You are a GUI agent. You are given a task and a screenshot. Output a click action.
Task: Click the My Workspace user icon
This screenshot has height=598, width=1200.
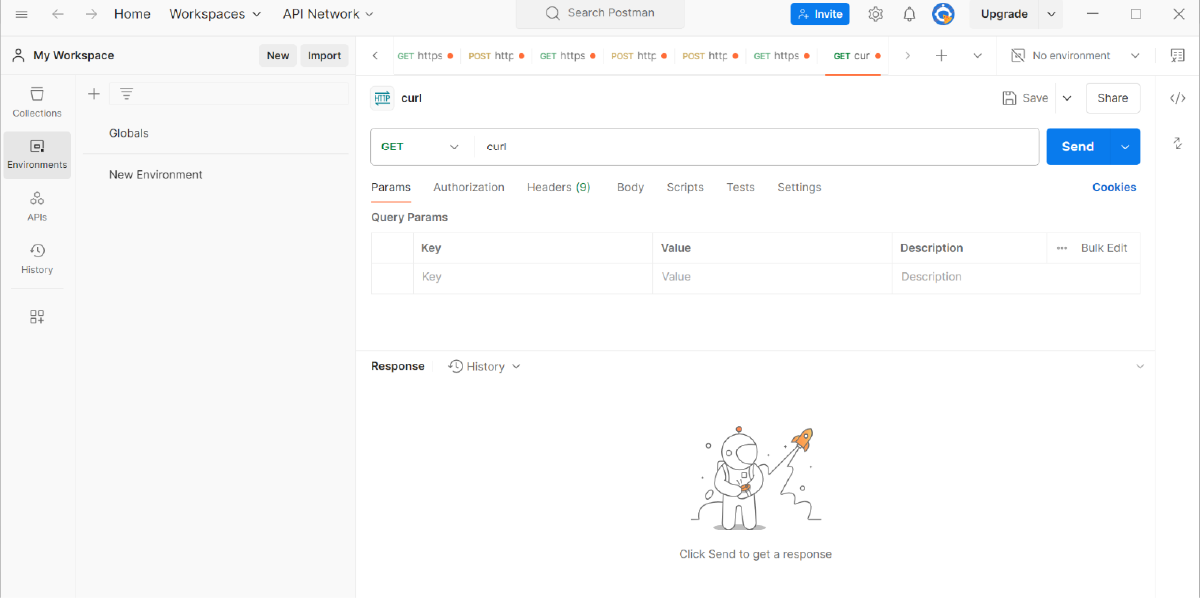tap(18, 56)
